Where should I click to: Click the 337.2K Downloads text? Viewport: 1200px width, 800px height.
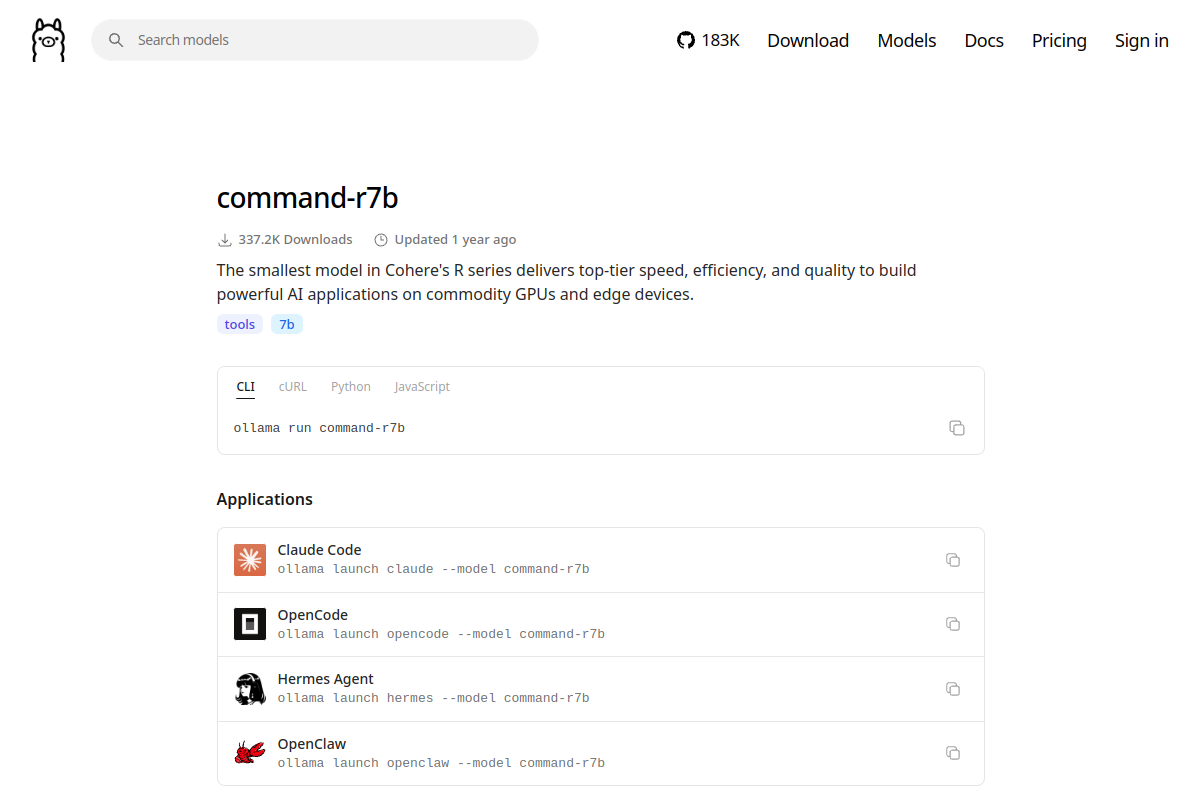295,240
